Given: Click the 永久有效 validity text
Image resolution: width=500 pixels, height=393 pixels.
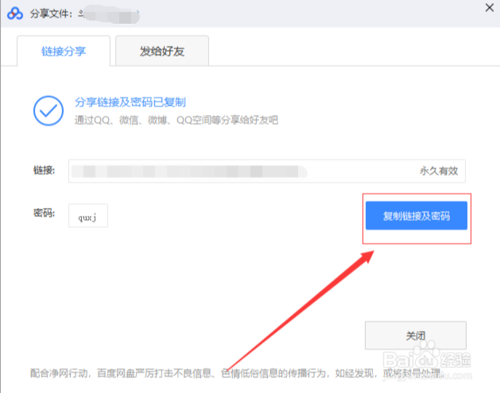Looking at the screenshot, I should (x=439, y=171).
